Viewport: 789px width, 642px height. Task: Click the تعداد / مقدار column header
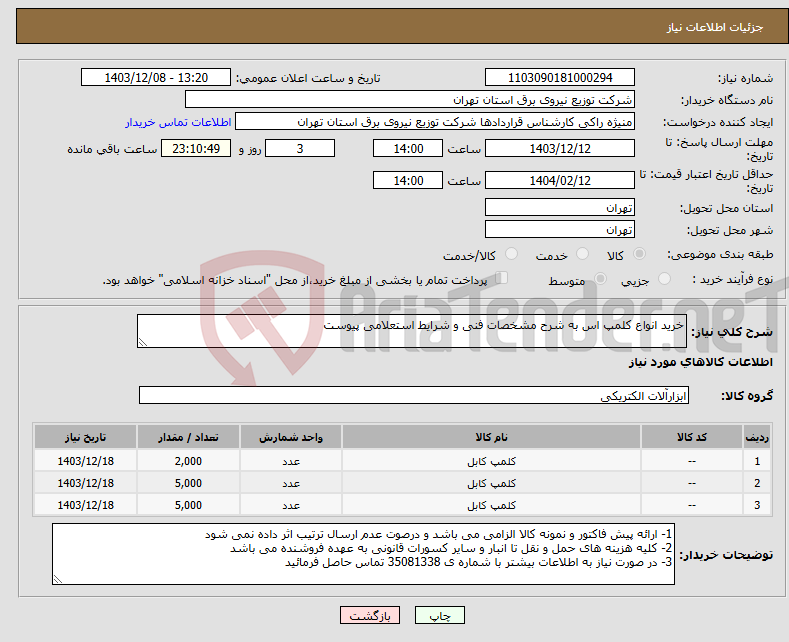188,437
